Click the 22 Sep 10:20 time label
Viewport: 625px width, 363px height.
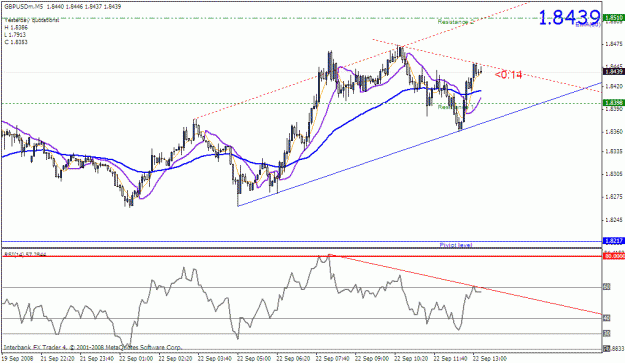click(x=411, y=358)
